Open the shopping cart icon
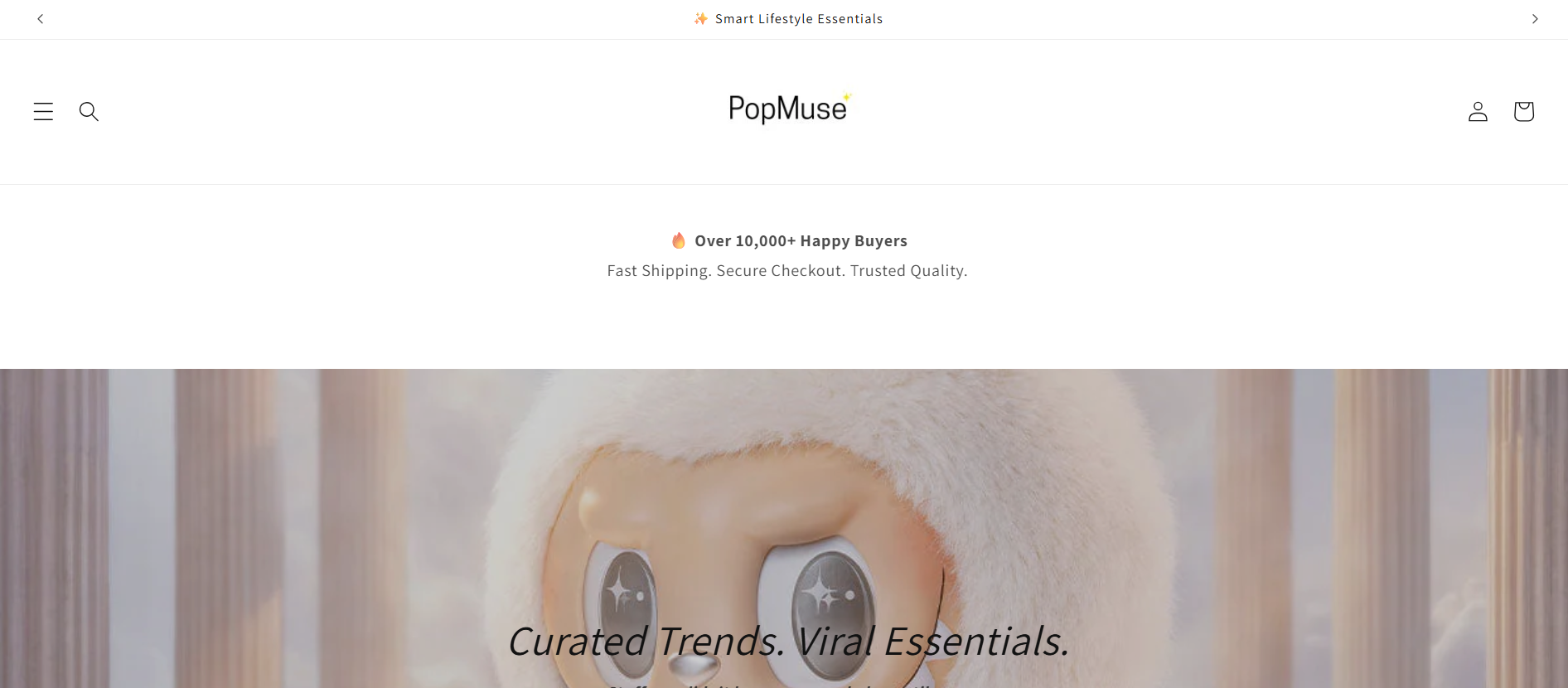 tap(1523, 111)
